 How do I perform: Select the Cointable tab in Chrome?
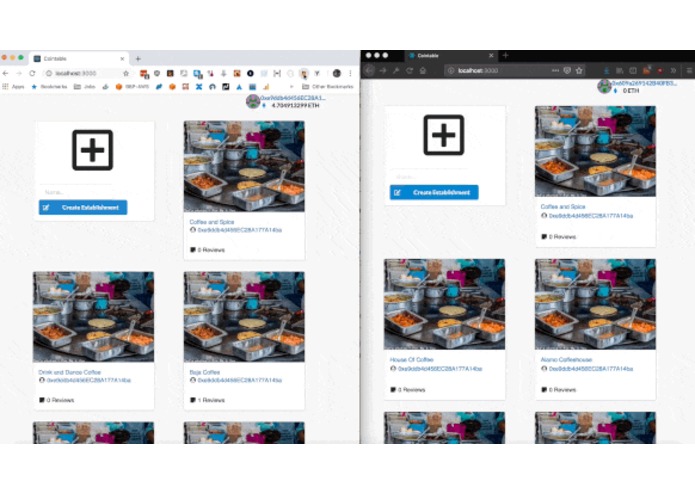79,58
